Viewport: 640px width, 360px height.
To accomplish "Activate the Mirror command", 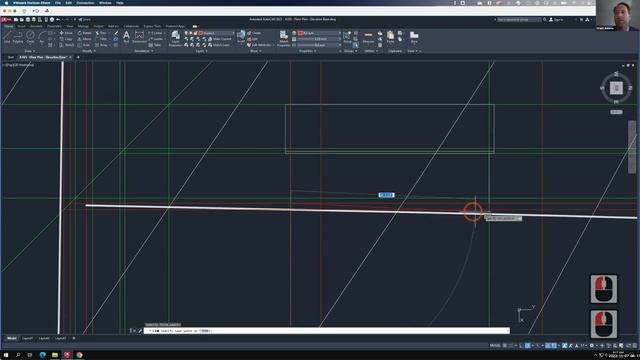I will pos(84,39).
